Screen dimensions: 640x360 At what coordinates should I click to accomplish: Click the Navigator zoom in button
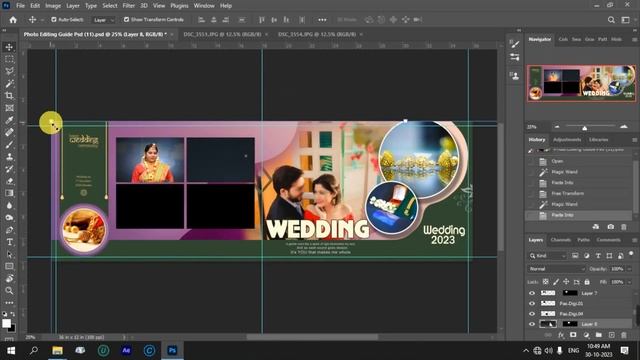point(624,127)
